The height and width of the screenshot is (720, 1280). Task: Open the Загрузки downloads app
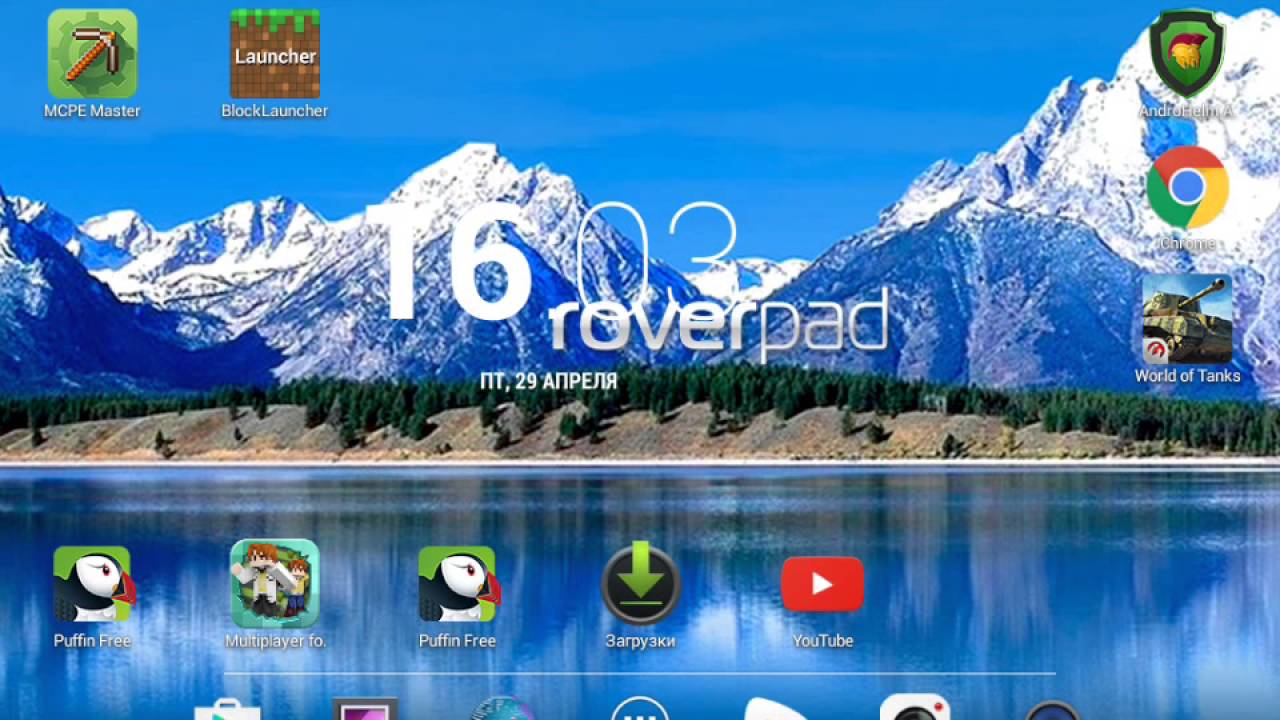coord(640,584)
